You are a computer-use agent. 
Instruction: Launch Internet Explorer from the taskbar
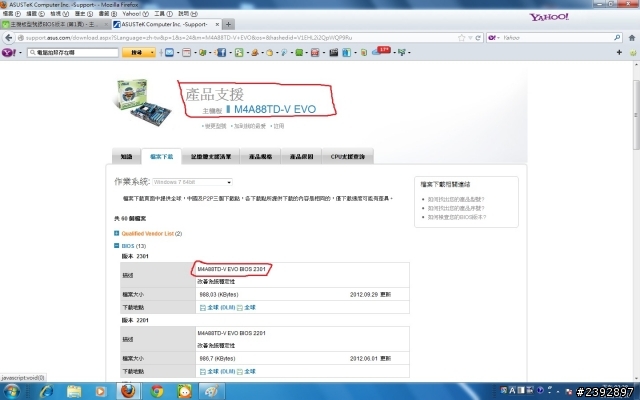click(x=46, y=391)
